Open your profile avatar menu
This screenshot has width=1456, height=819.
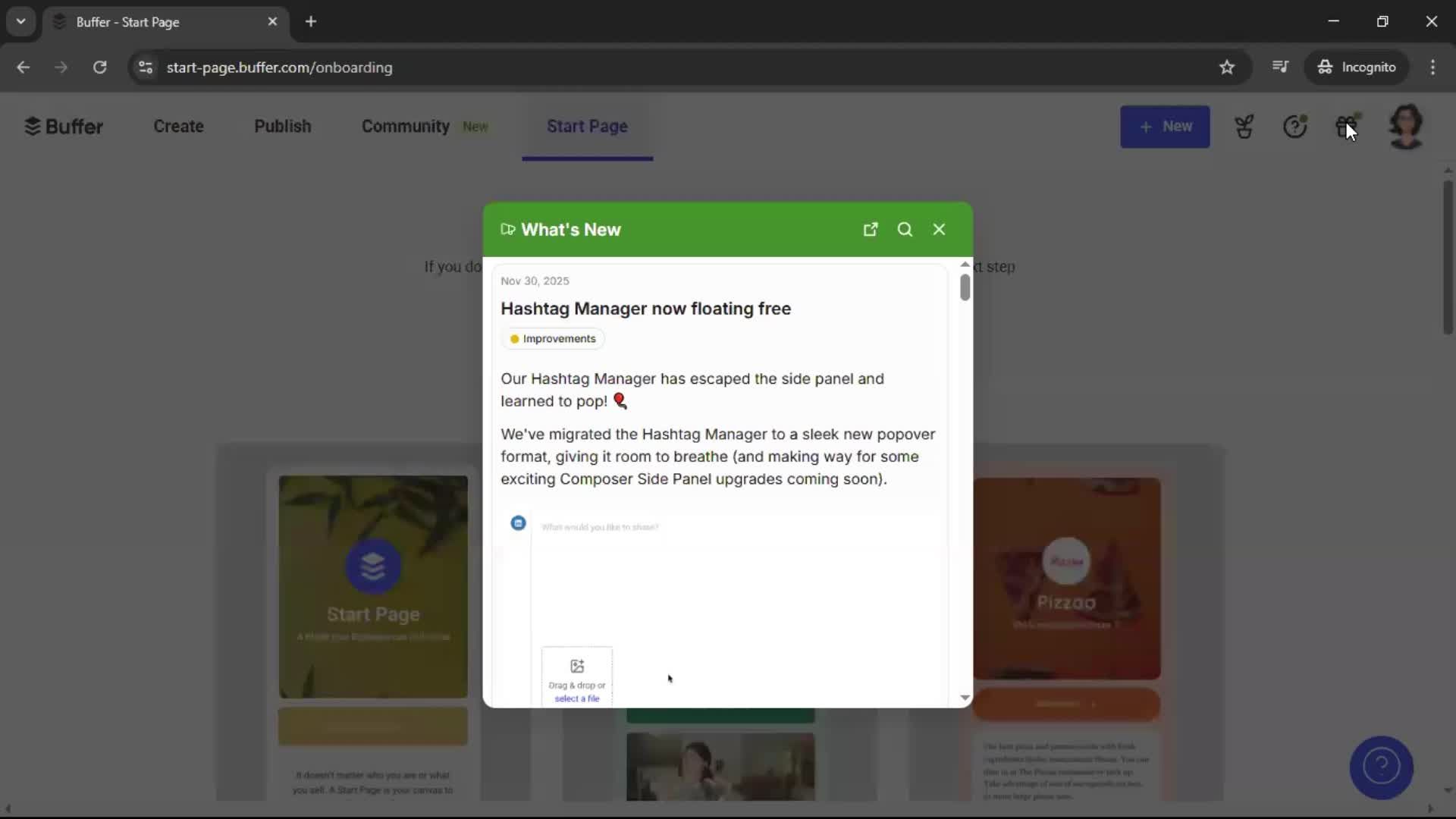[x=1407, y=127]
